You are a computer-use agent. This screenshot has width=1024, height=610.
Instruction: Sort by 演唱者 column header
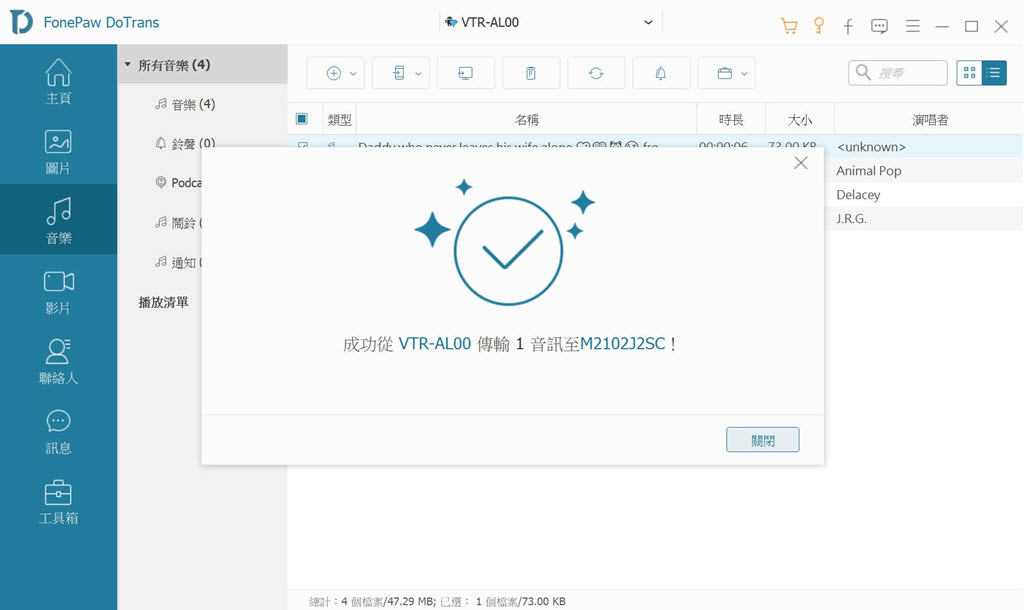coord(929,120)
